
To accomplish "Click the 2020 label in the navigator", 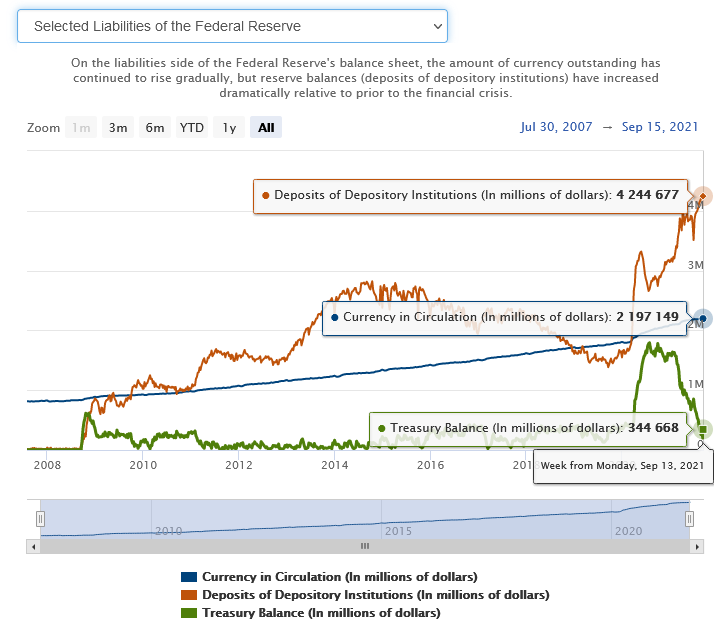I will pos(629,531).
